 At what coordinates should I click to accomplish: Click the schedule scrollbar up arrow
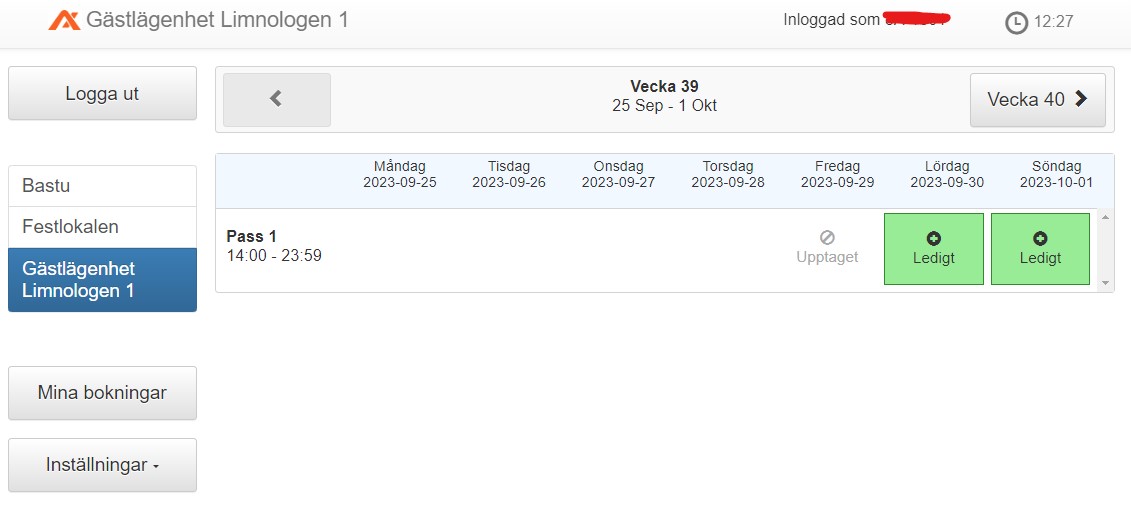(x=1105, y=216)
